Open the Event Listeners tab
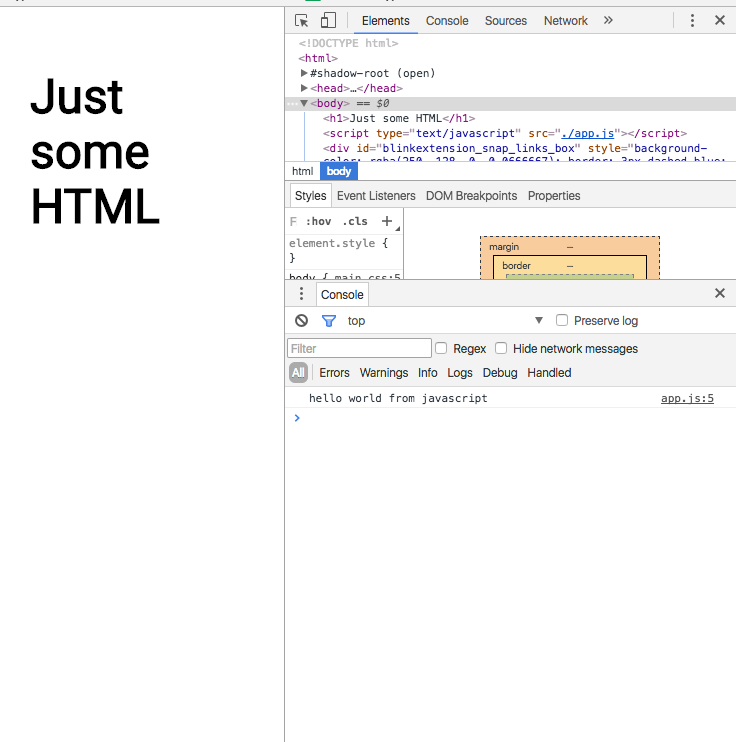The width and height of the screenshot is (736, 742). 376,196
